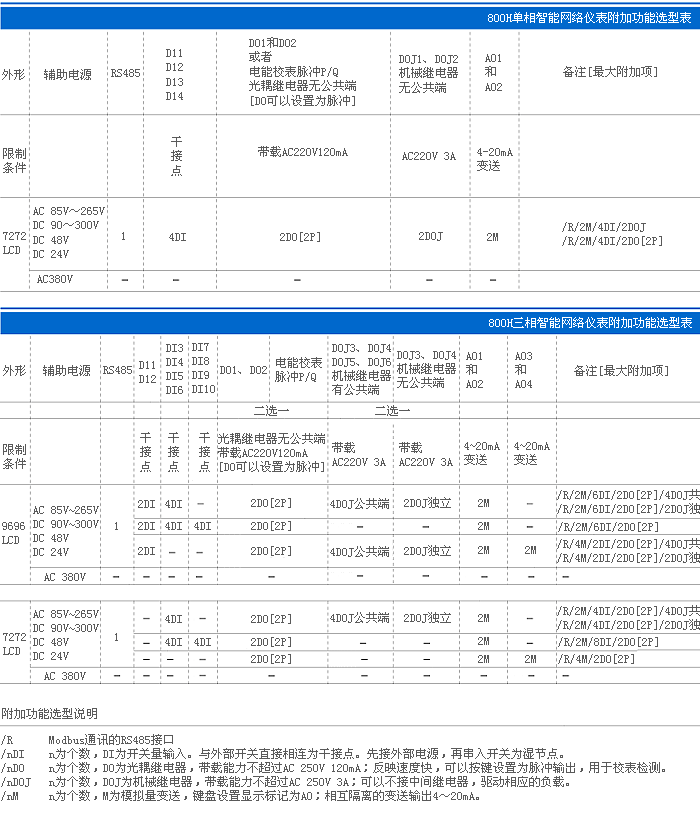Click the /R/4M/2DO[2P] remark cell

tap(598, 659)
